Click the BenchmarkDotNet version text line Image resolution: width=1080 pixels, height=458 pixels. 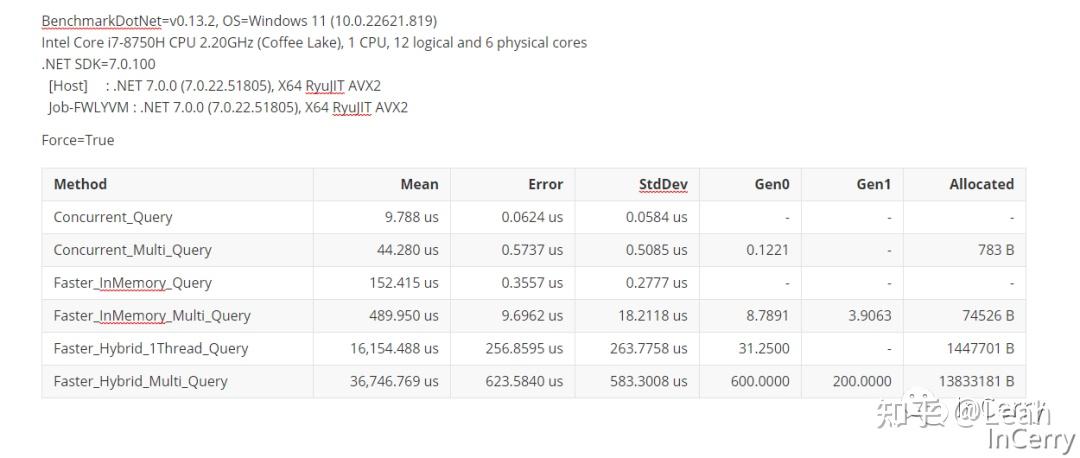tap(239, 21)
